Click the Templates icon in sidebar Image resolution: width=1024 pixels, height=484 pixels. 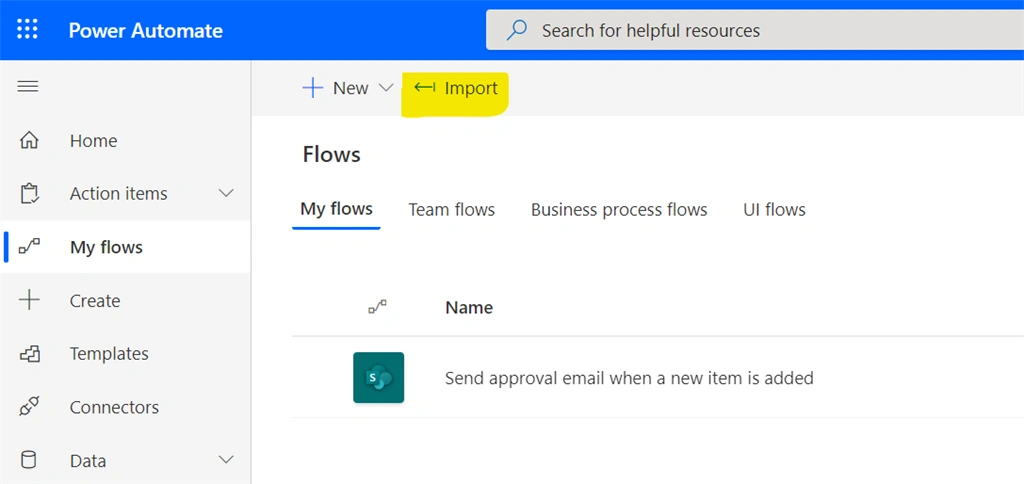click(29, 354)
